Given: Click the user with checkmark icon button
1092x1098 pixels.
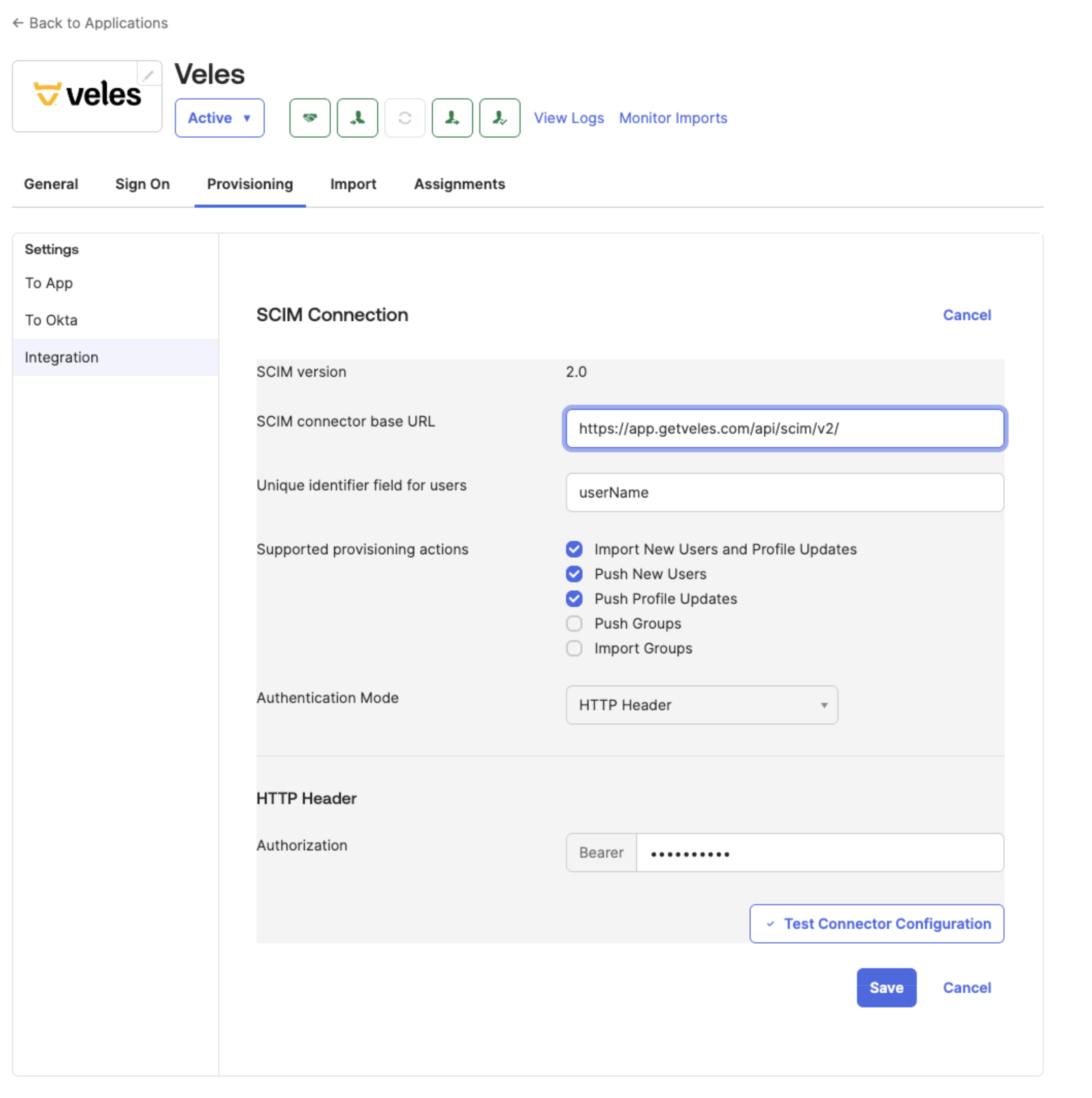Looking at the screenshot, I should tap(500, 118).
